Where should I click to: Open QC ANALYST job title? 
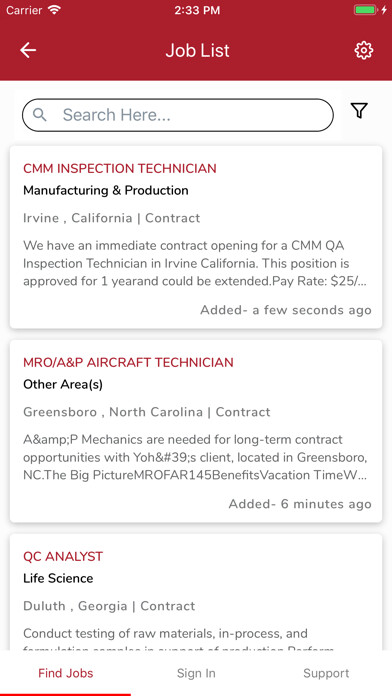tap(63, 557)
